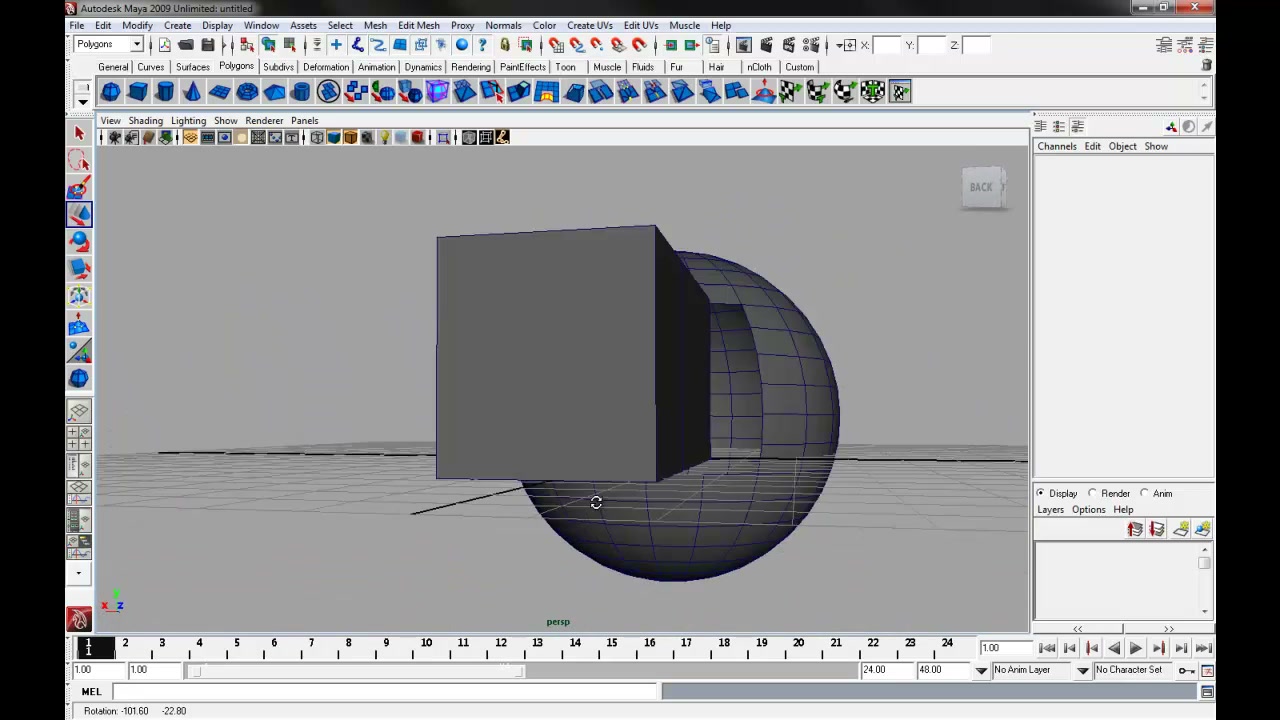Viewport: 1280px width, 720px height.
Task: Open the Create UVs menu
Action: pos(589,25)
